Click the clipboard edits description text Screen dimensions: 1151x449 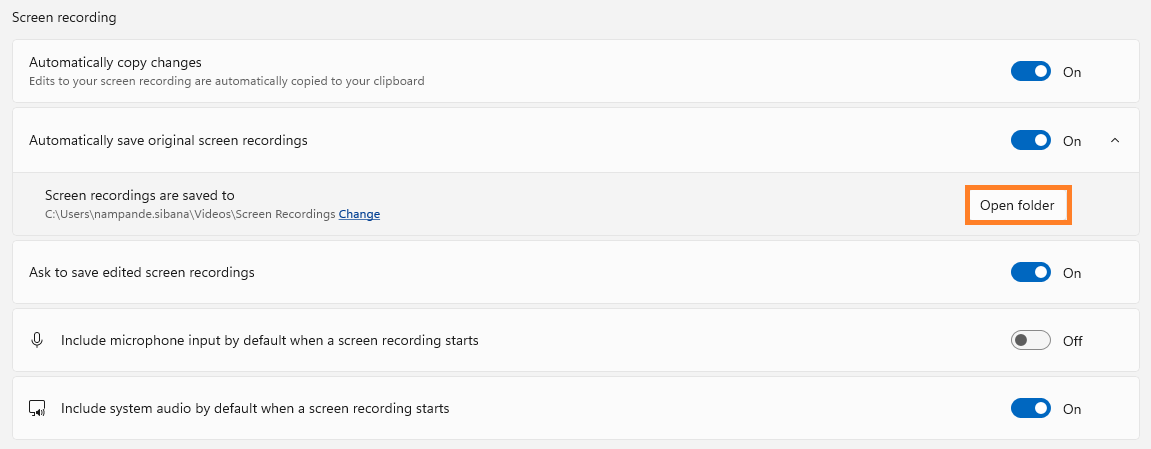click(226, 81)
